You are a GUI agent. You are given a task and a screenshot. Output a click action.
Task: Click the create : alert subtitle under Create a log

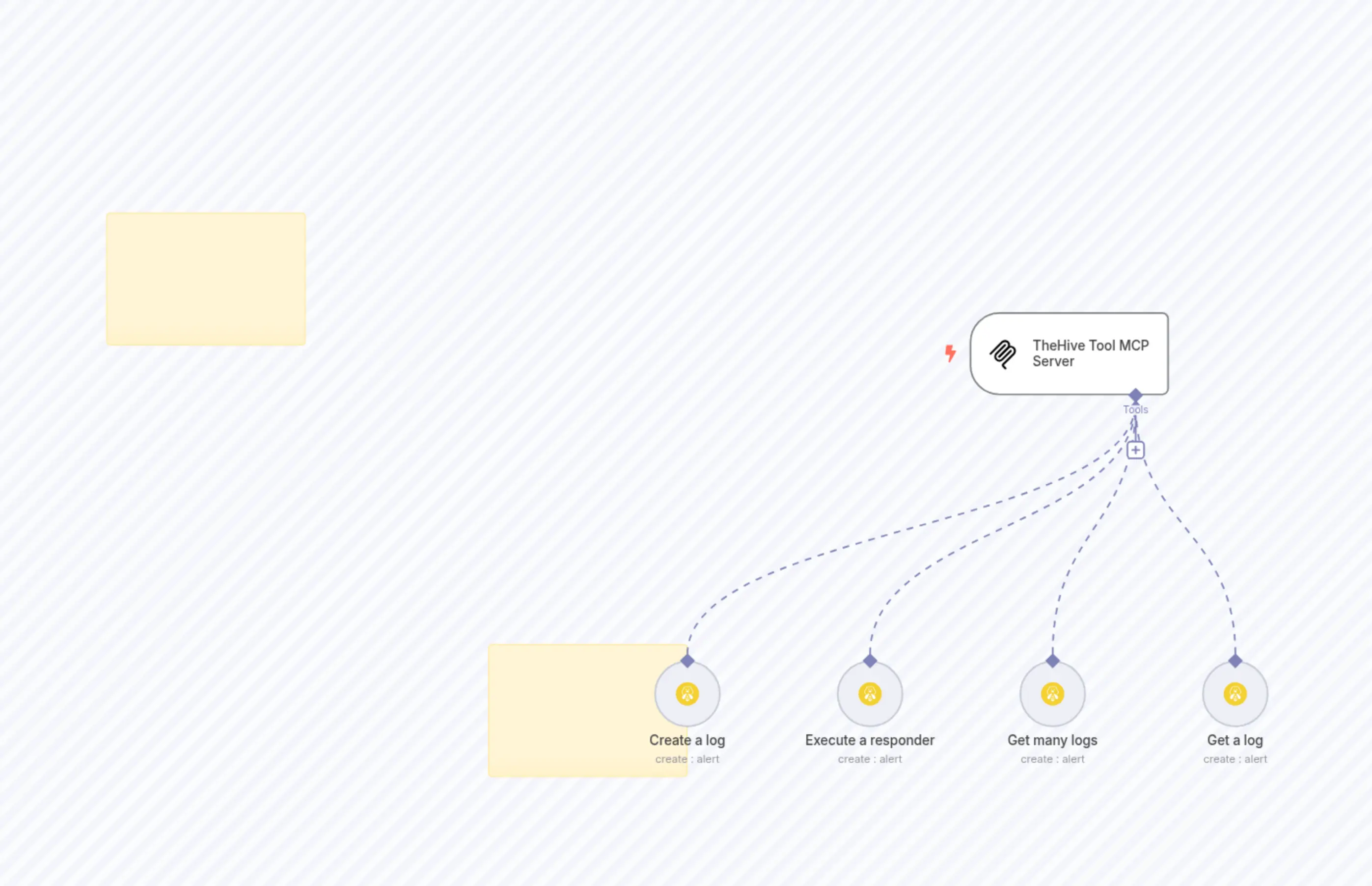coord(687,759)
